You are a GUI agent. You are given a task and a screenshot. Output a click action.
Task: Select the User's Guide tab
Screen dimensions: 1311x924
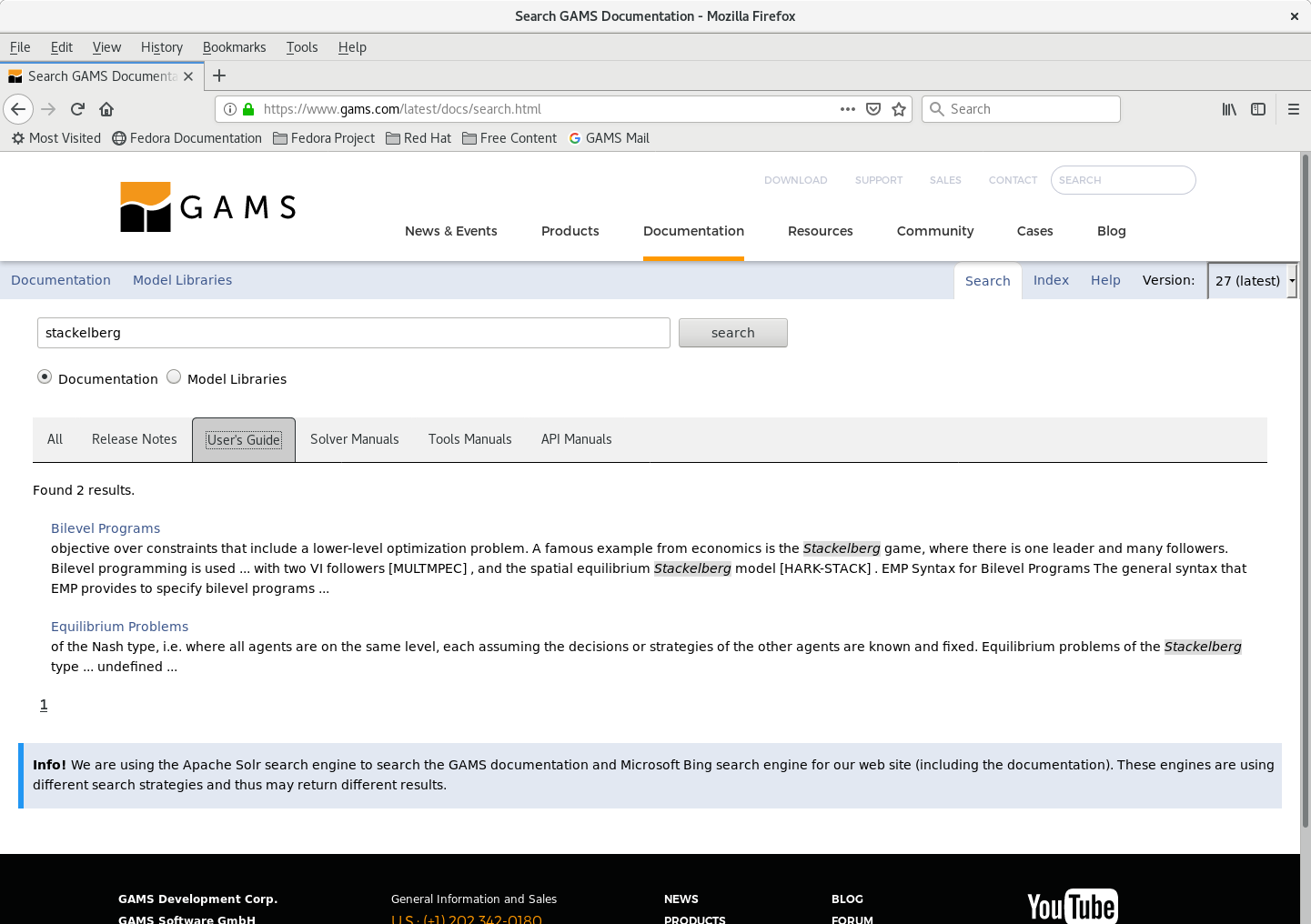(244, 440)
